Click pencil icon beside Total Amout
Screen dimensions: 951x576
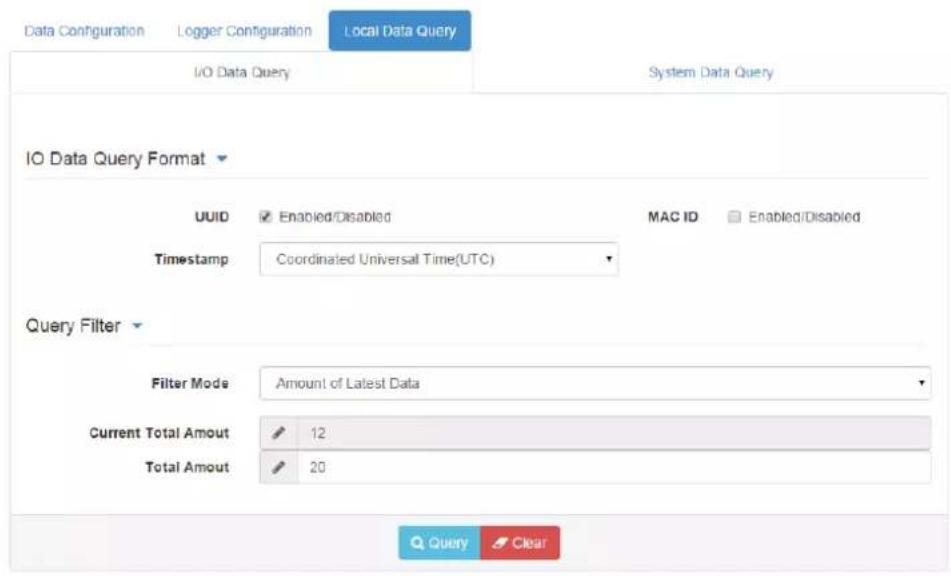coord(278,467)
